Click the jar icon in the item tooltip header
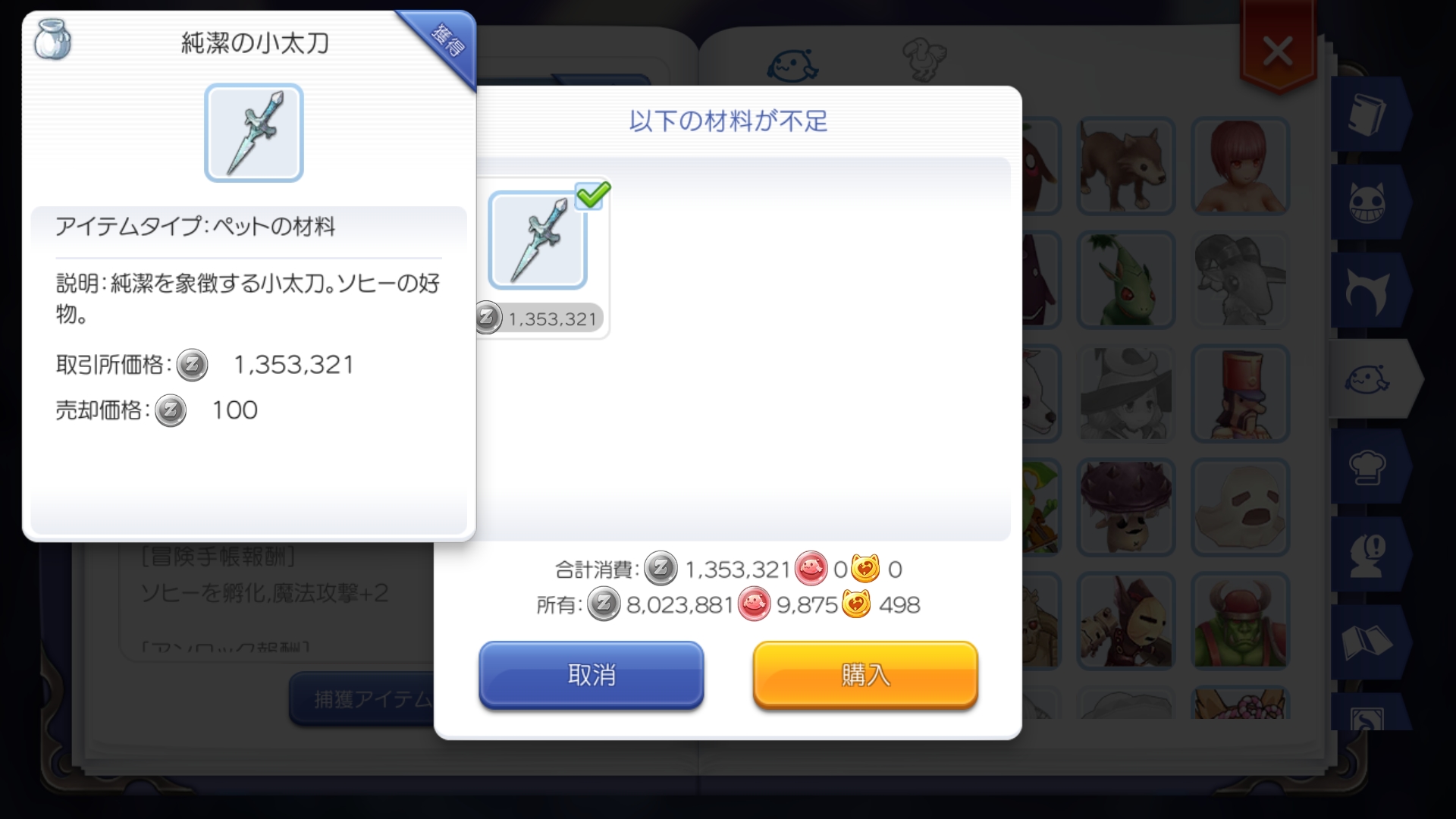This screenshot has width=1456, height=819. click(x=52, y=39)
